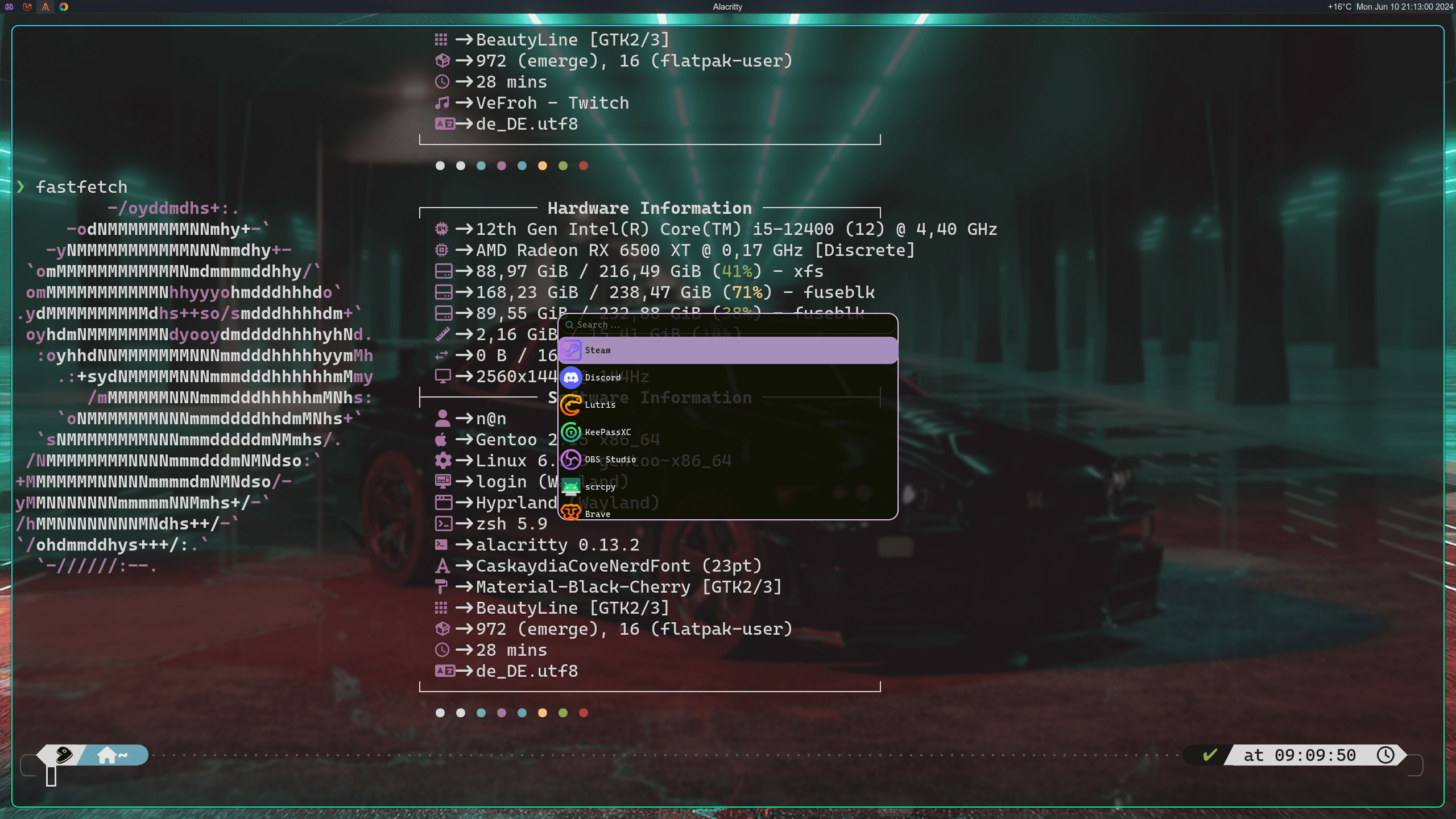
Task: Click the 'AMD Radeon RX 6500 XT' line
Action: tap(695, 250)
